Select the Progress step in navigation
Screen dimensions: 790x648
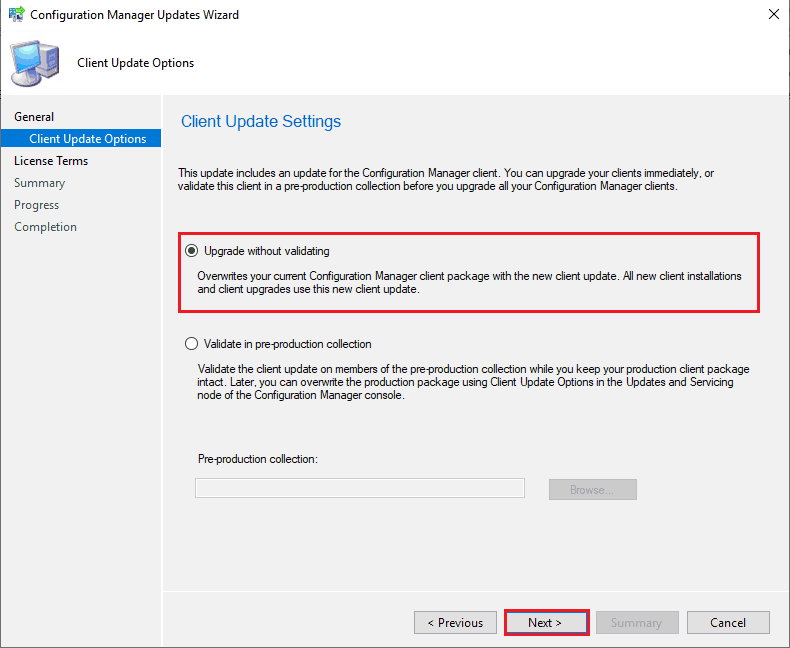tap(36, 205)
